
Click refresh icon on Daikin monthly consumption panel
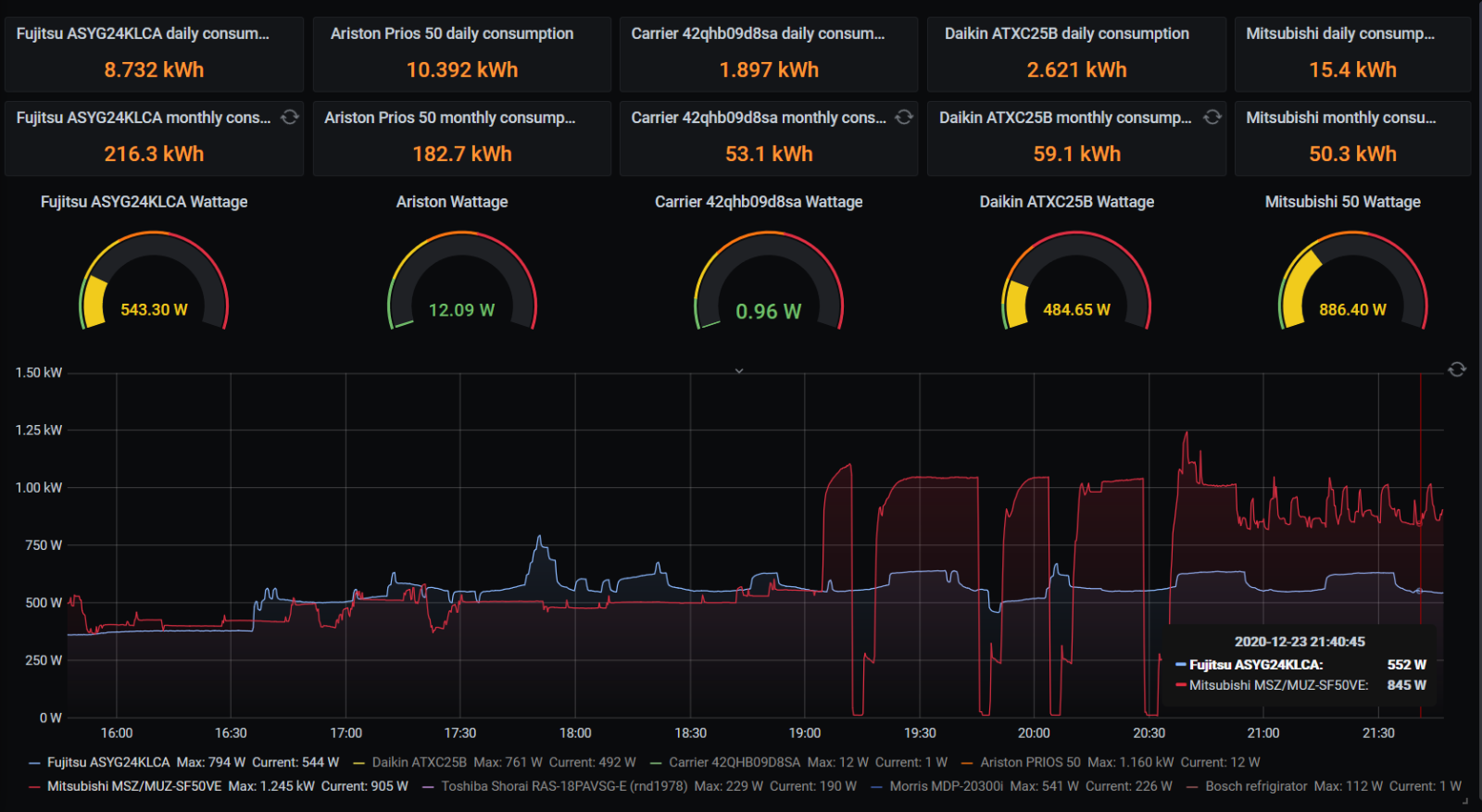click(x=1212, y=117)
